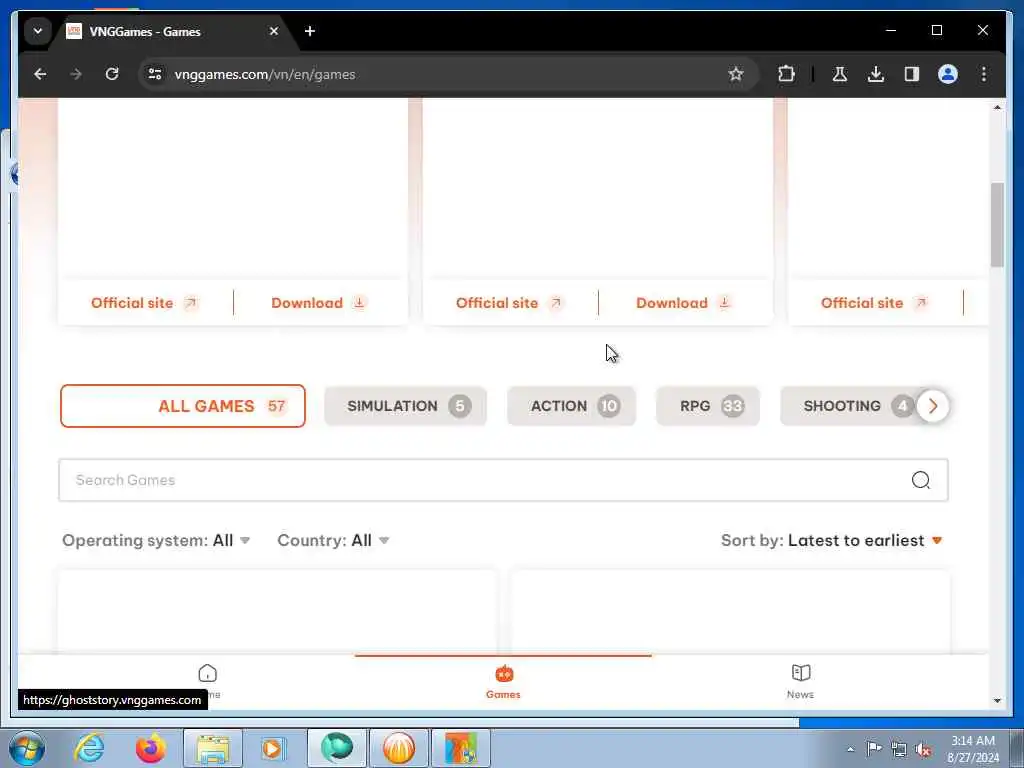1024x768 pixels.
Task: Click the address bar URL
Action: tap(264, 74)
